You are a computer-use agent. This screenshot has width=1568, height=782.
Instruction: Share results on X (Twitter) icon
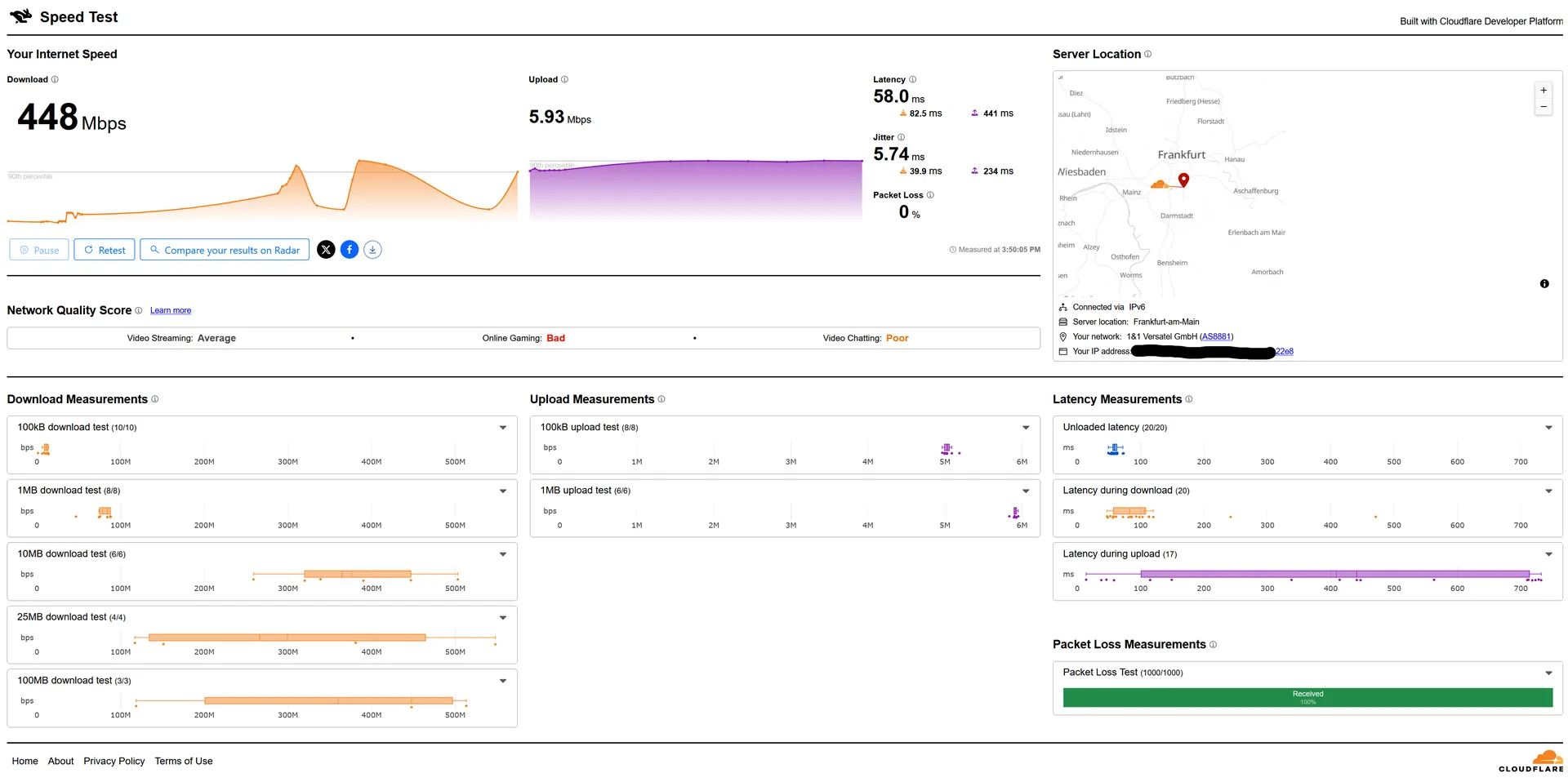[x=326, y=250]
